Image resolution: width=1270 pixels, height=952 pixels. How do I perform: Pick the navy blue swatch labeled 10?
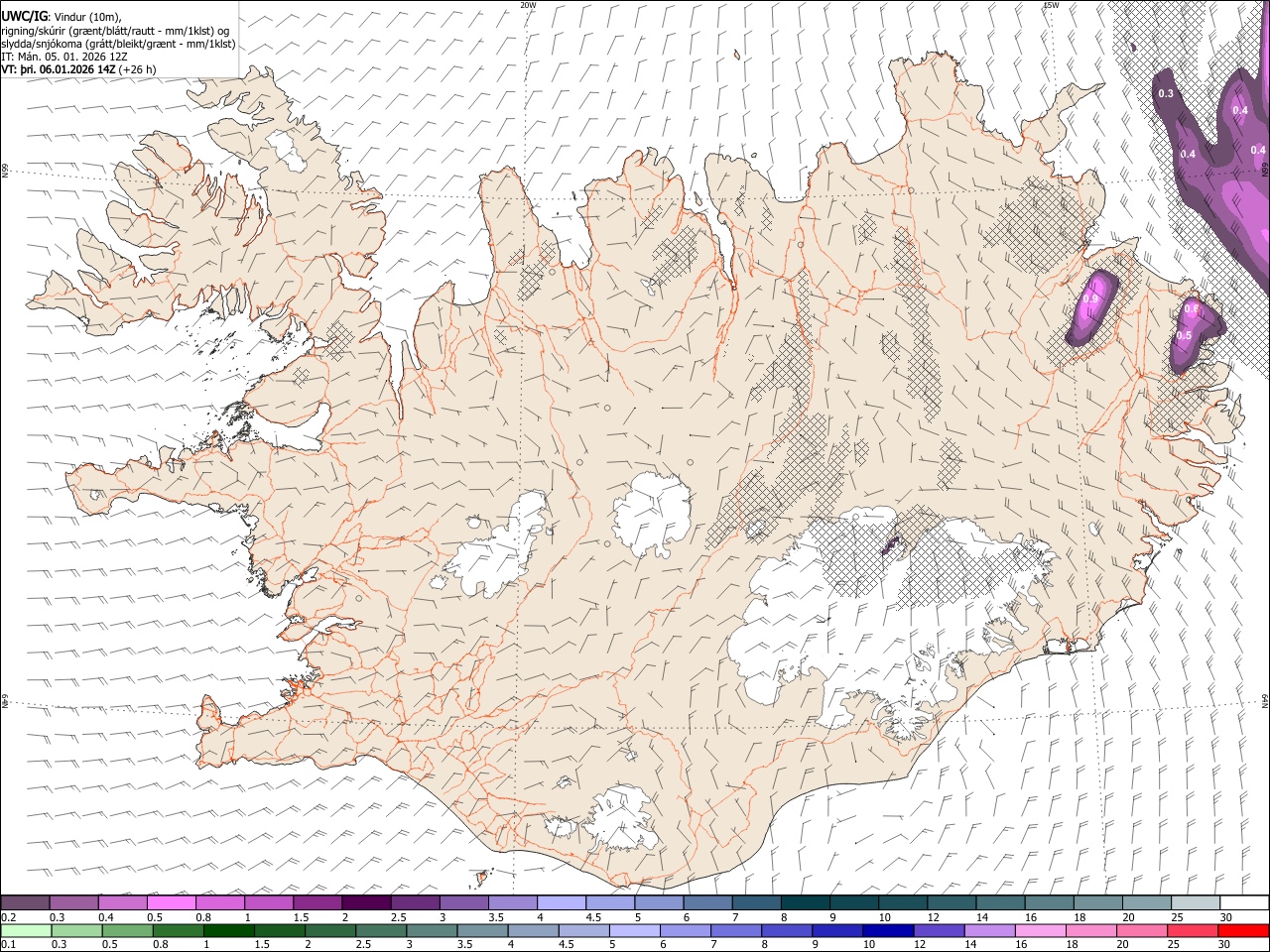[886, 930]
